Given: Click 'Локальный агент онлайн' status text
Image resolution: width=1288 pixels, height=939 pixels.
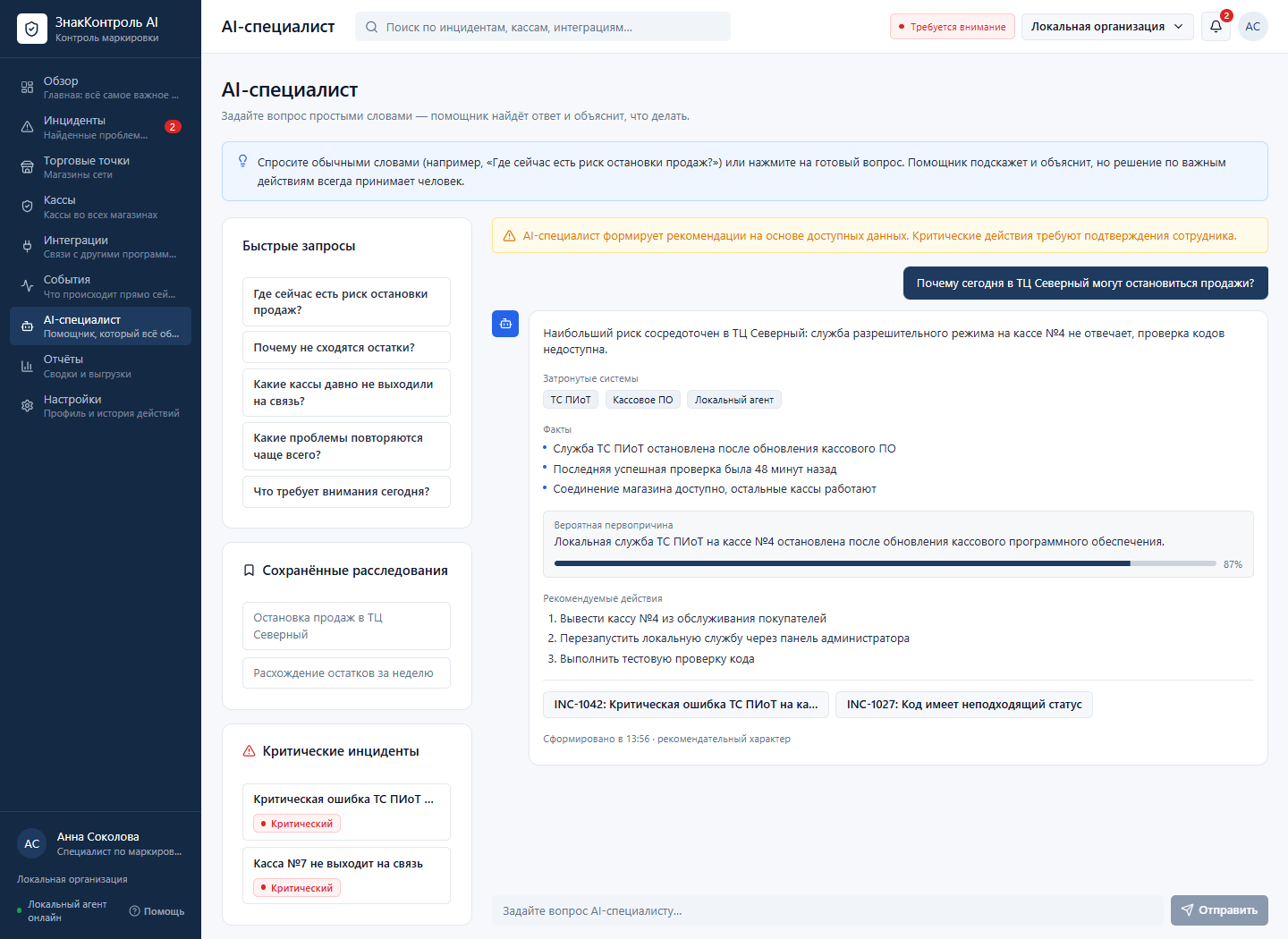Looking at the screenshot, I should [x=67, y=910].
